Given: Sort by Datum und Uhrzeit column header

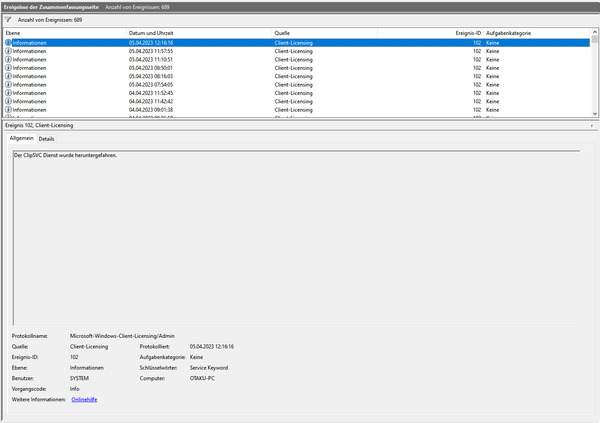Looking at the screenshot, I should pyautogui.click(x=199, y=33).
